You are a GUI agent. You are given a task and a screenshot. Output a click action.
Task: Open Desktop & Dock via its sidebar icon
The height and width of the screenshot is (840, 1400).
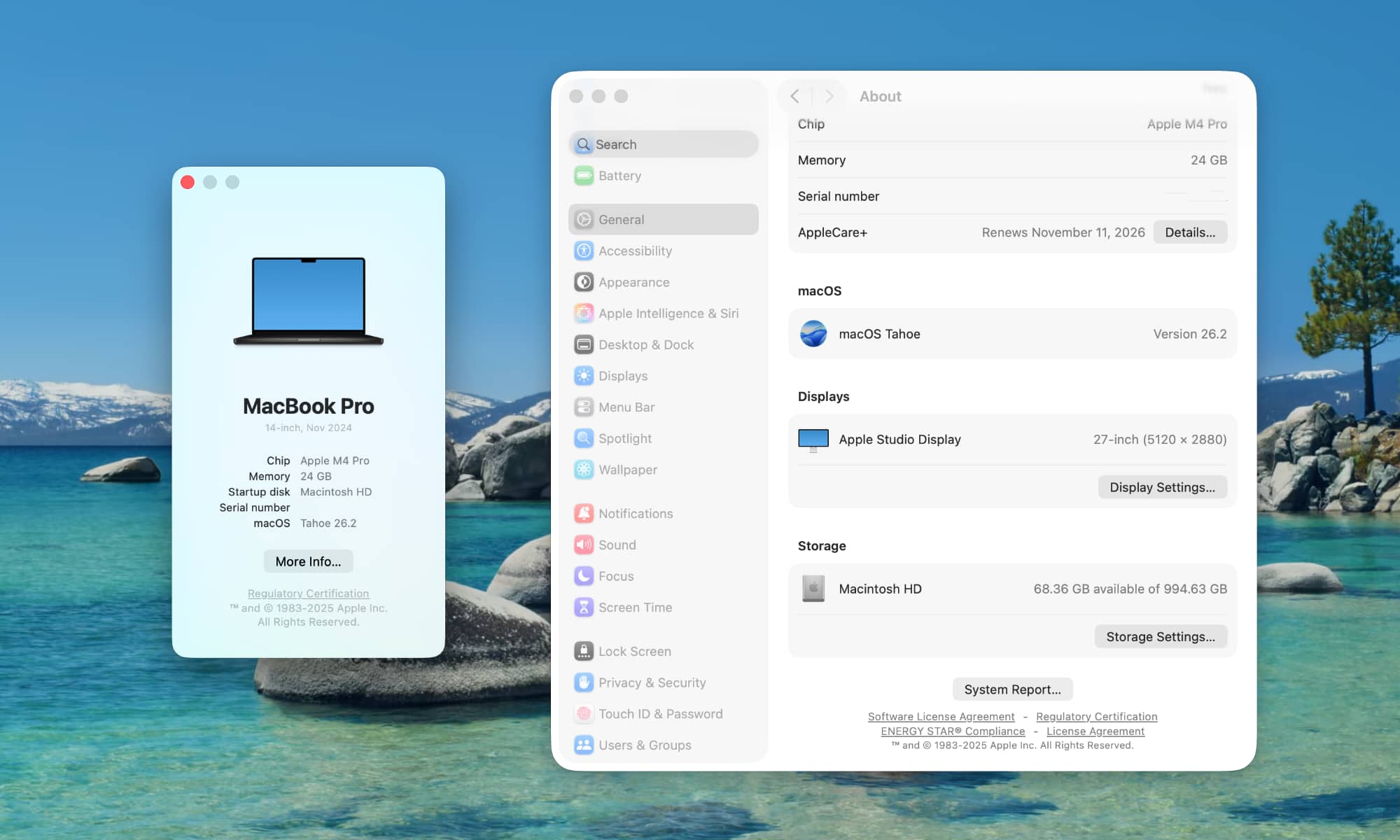click(x=584, y=344)
